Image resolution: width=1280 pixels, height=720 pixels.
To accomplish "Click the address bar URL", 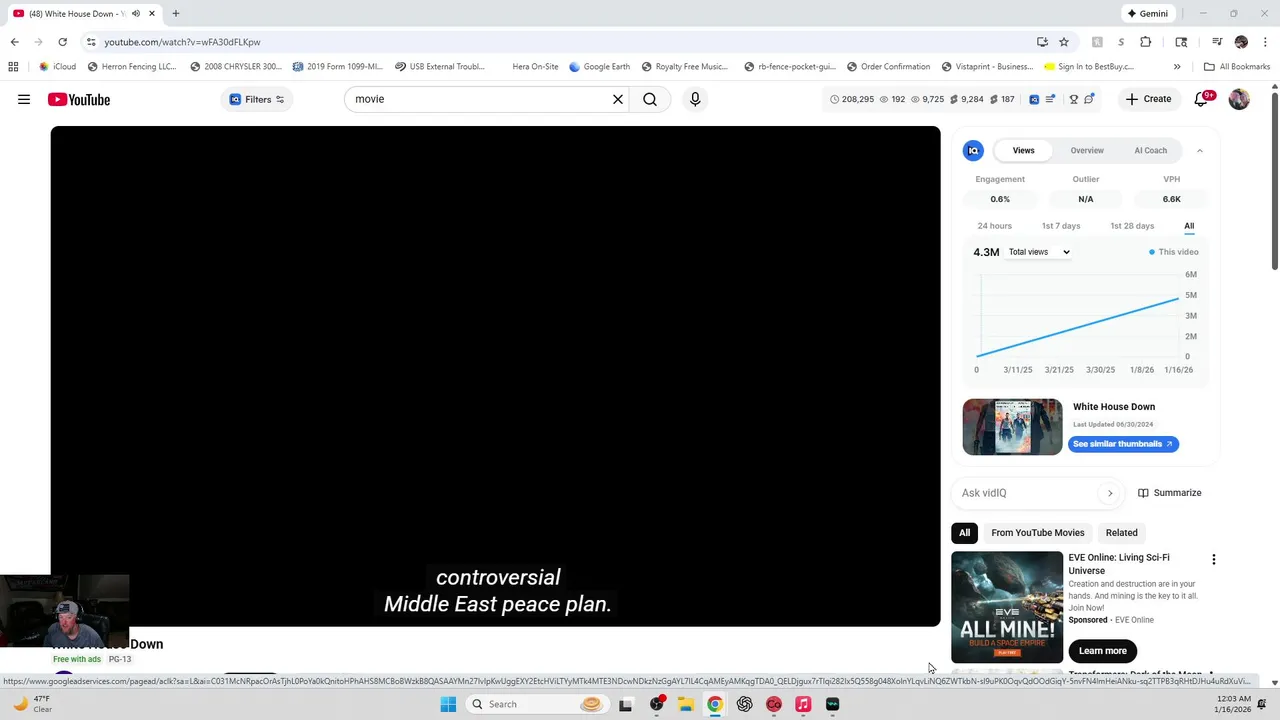I will 182,42.
